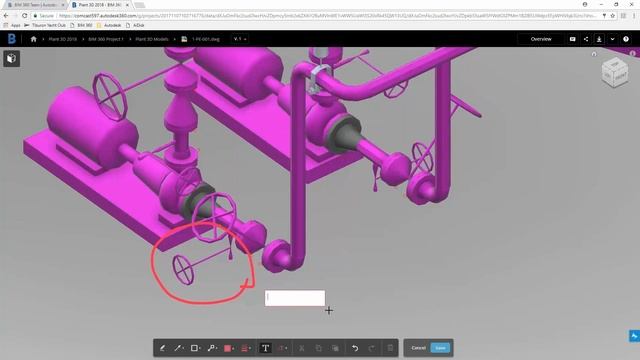Click inside the markup text input box
The height and width of the screenshot is (360, 640).
tap(295, 298)
